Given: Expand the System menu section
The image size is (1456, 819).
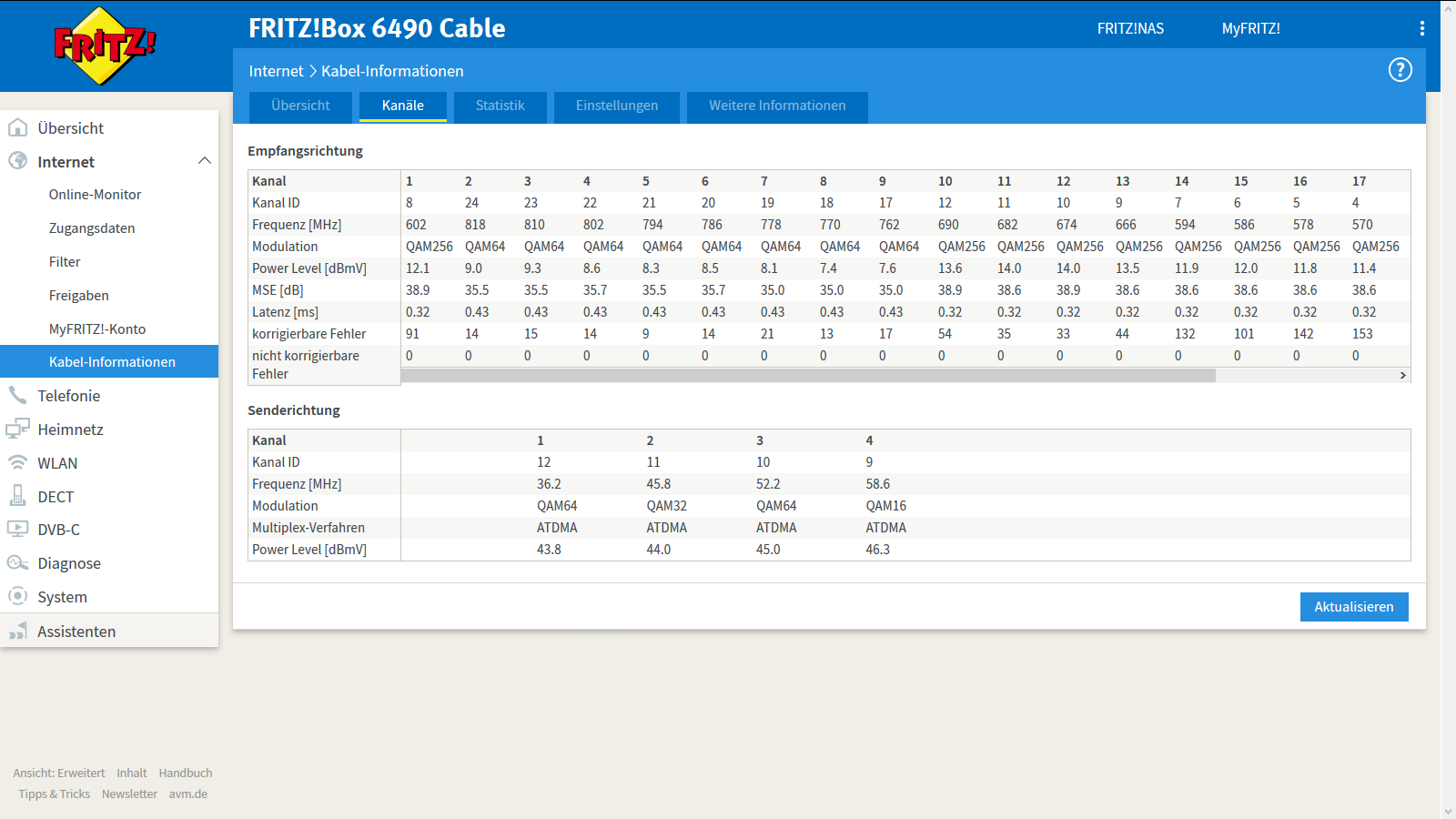Looking at the screenshot, I should tap(62, 597).
